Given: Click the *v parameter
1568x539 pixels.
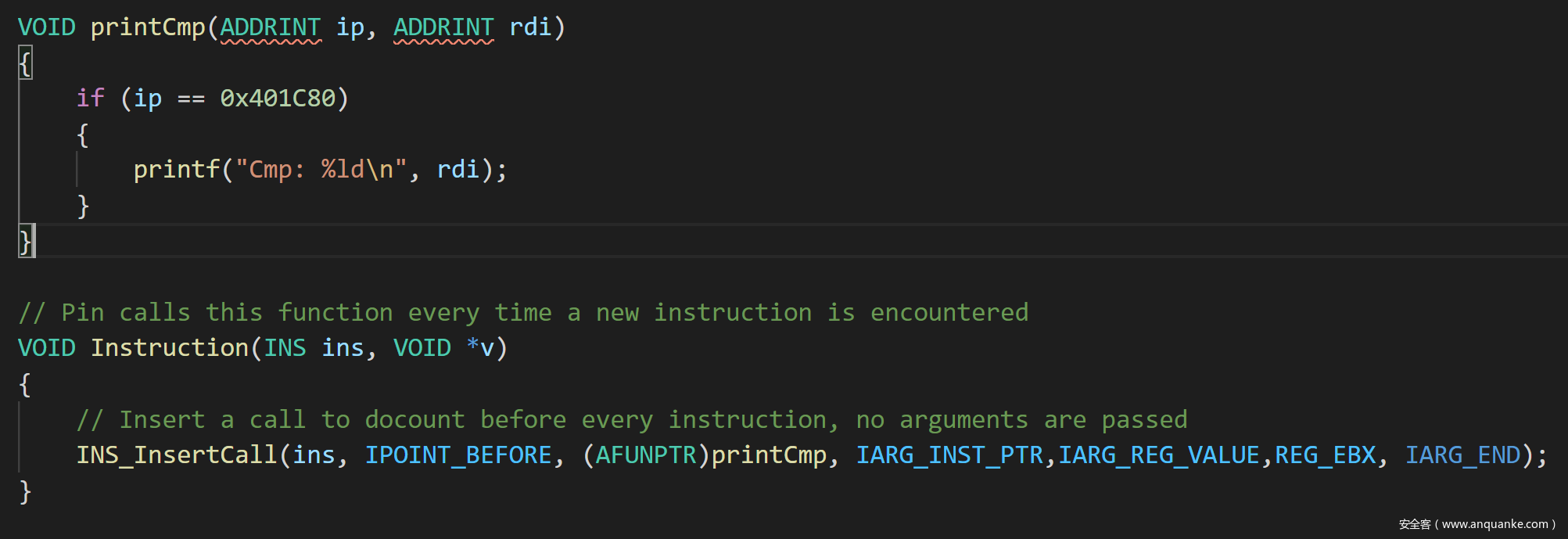Looking at the screenshot, I should tap(480, 347).
